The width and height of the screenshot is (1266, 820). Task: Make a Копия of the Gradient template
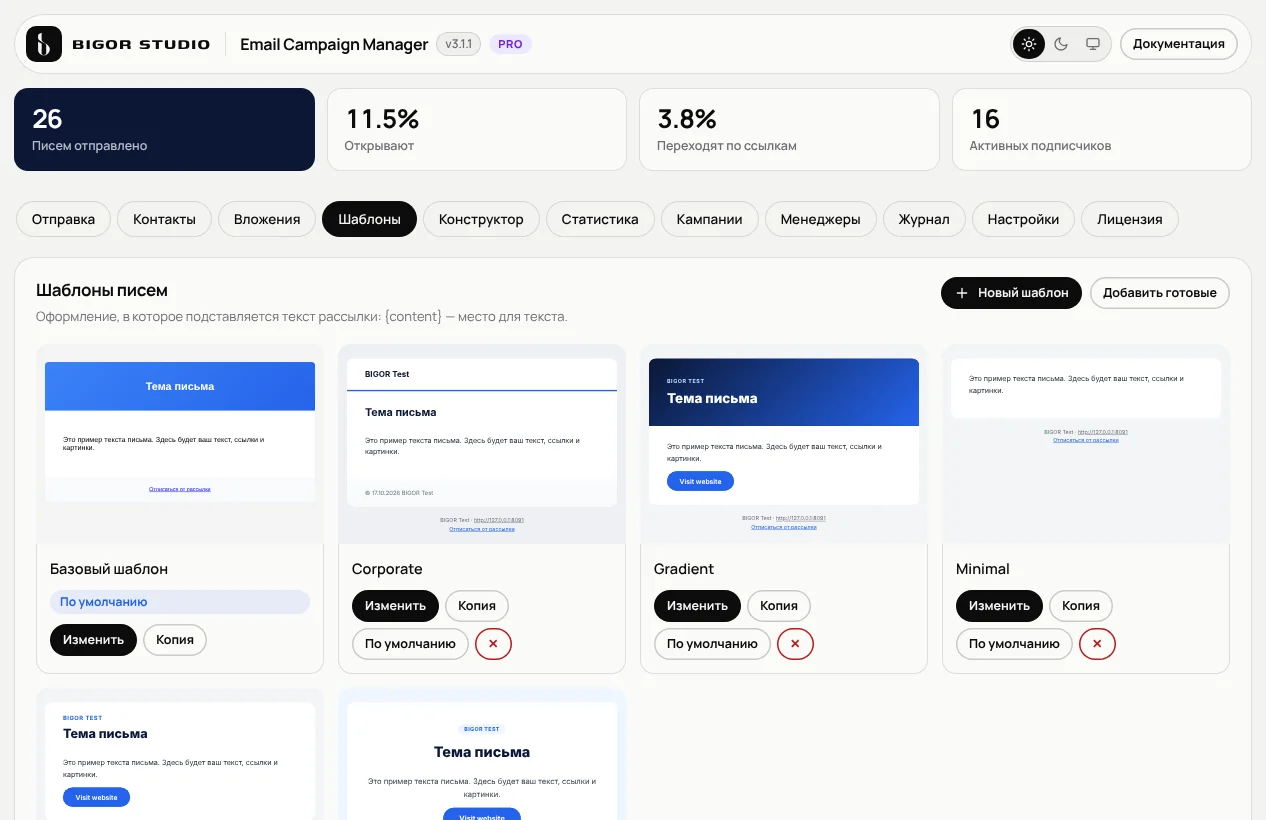[x=779, y=606]
